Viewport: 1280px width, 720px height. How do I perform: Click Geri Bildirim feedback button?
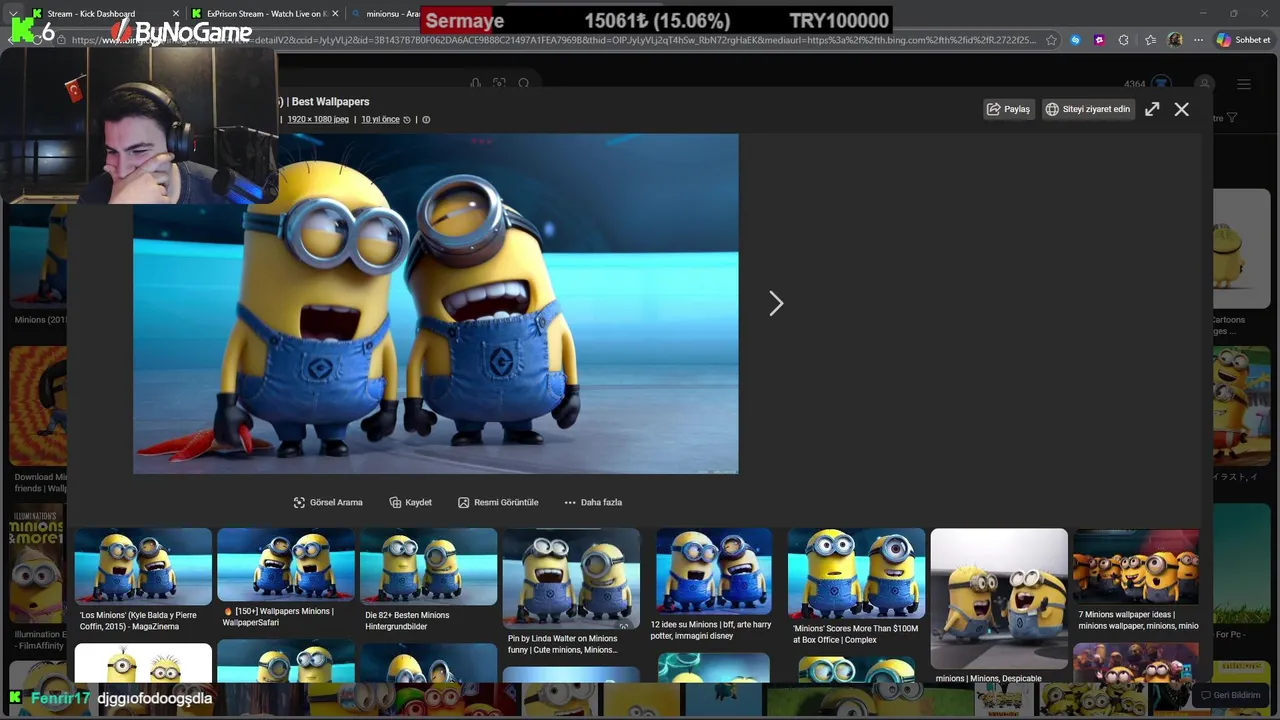click(1230, 695)
